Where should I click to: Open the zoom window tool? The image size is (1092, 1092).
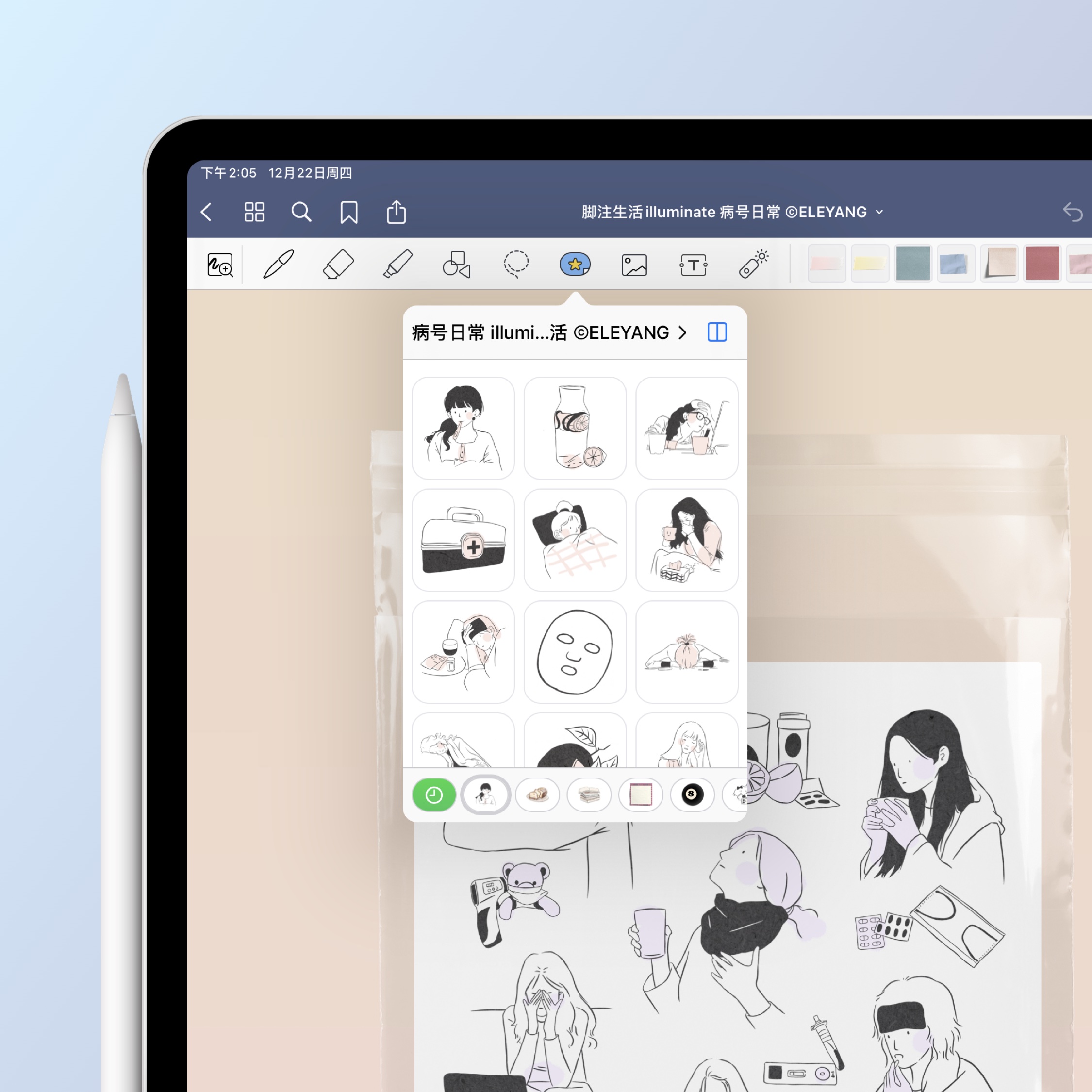click(220, 264)
